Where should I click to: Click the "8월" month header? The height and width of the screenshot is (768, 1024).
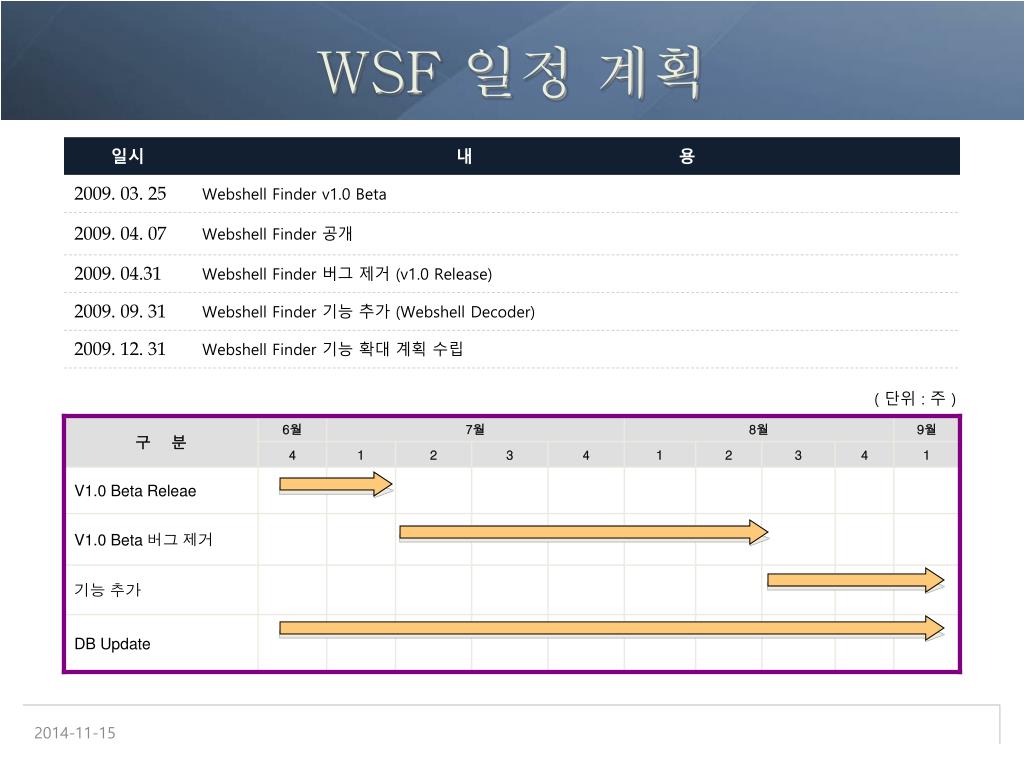[x=758, y=430]
